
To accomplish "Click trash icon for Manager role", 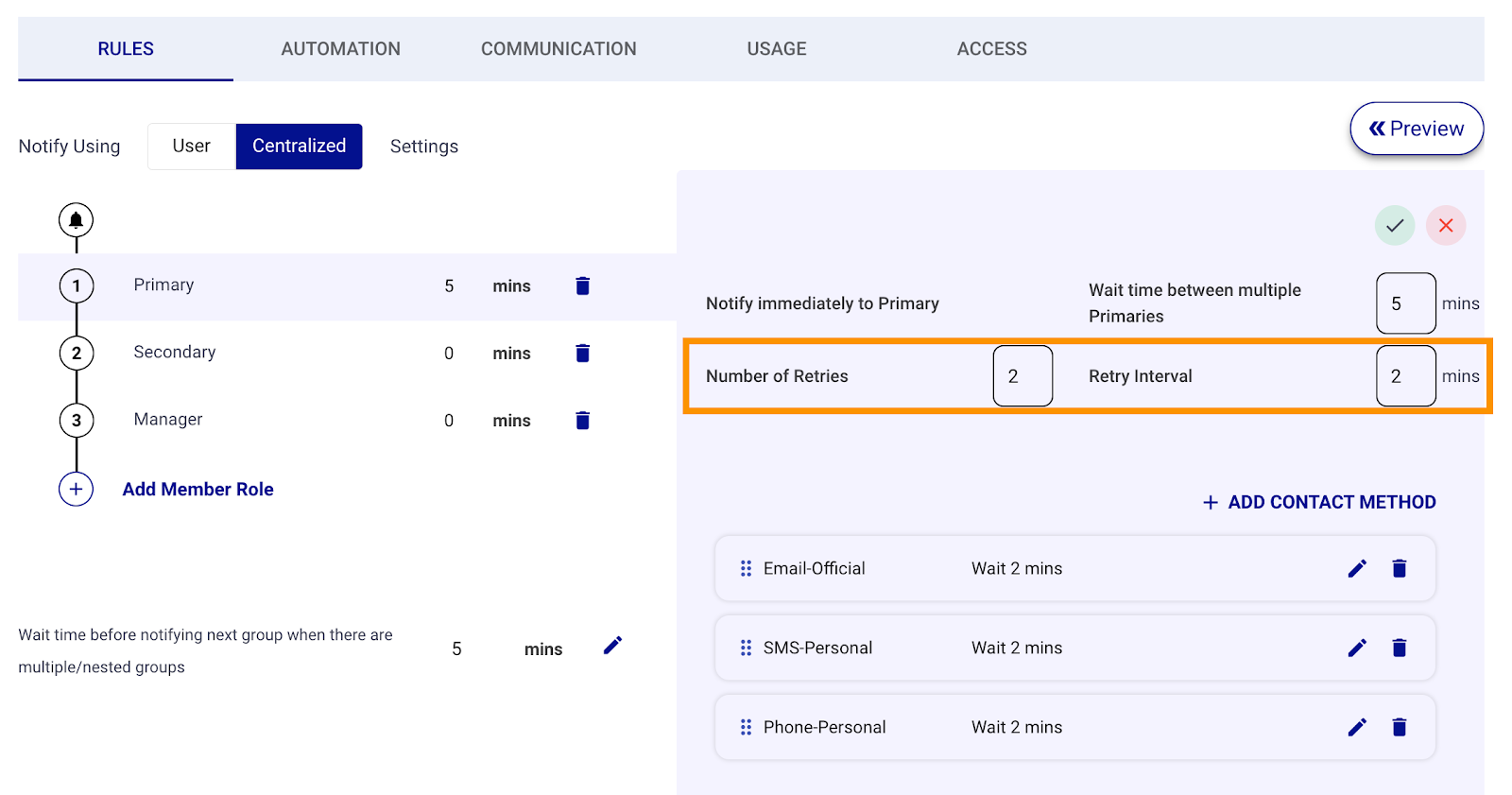I will click(x=582, y=421).
